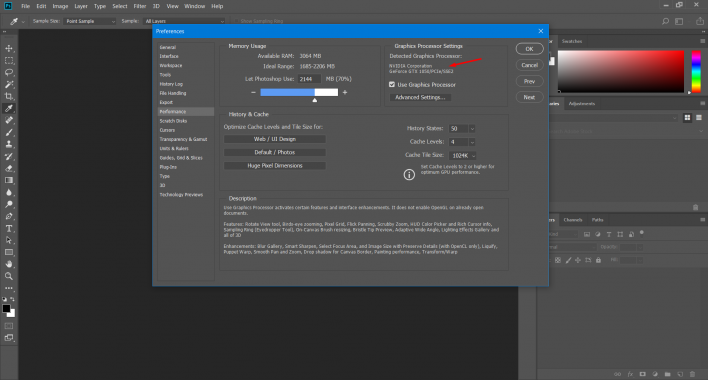Viewport: 708px width, 380px height.
Task: Select the Rectangle shape tool
Action: (9, 252)
